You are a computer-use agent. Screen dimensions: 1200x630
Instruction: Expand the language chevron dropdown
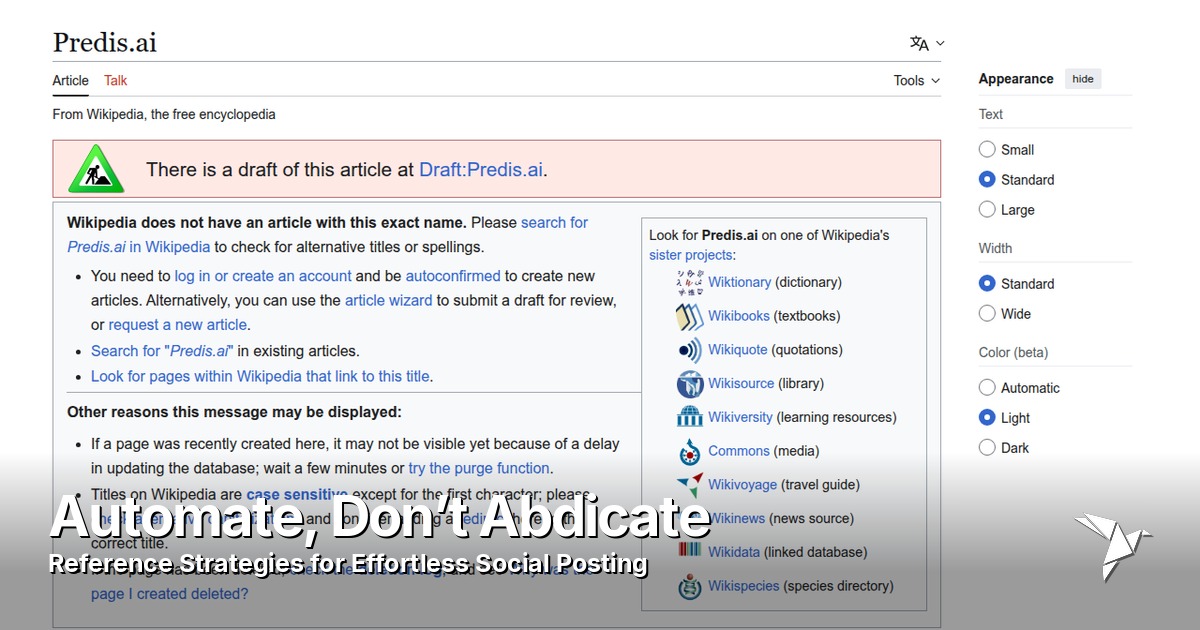pyautogui.click(x=940, y=43)
